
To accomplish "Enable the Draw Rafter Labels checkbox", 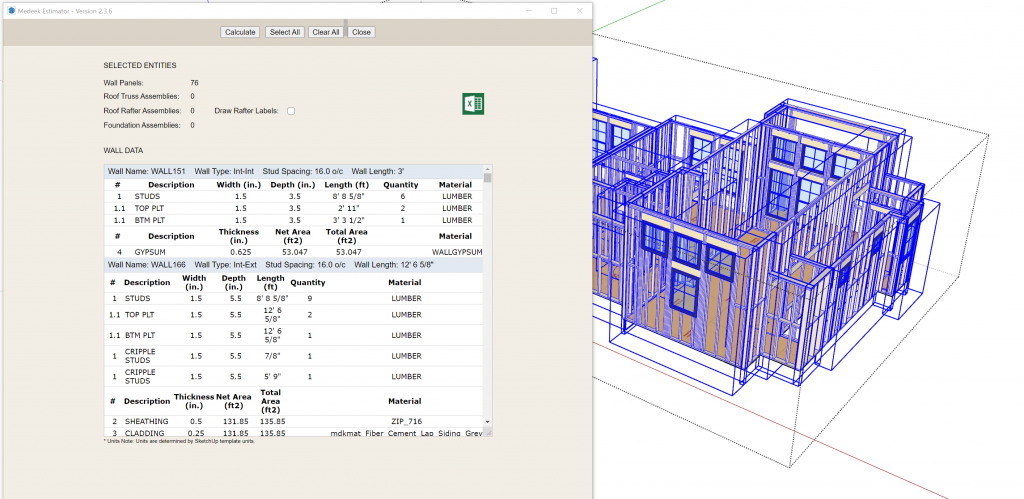I will (291, 111).
